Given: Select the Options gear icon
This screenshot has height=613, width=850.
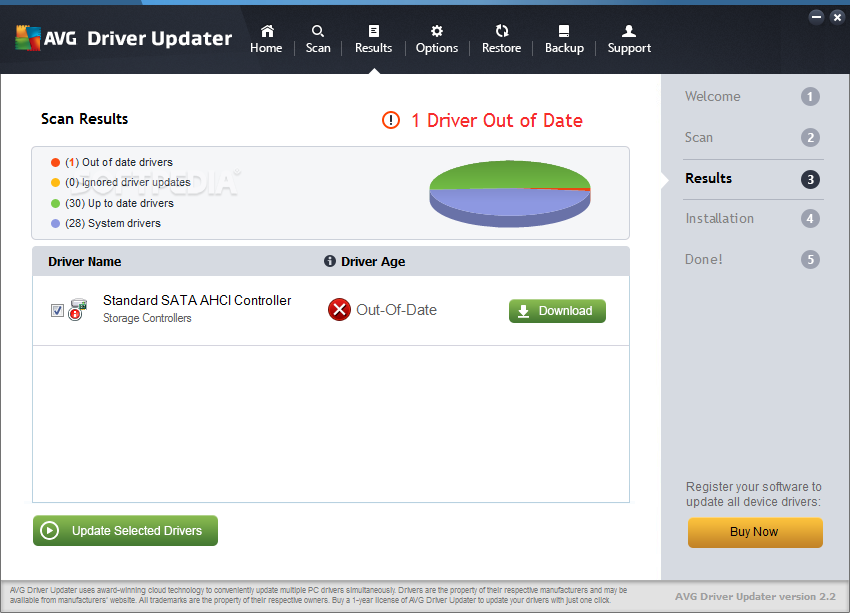Looking at the screenshot, I should coord(437,31).
